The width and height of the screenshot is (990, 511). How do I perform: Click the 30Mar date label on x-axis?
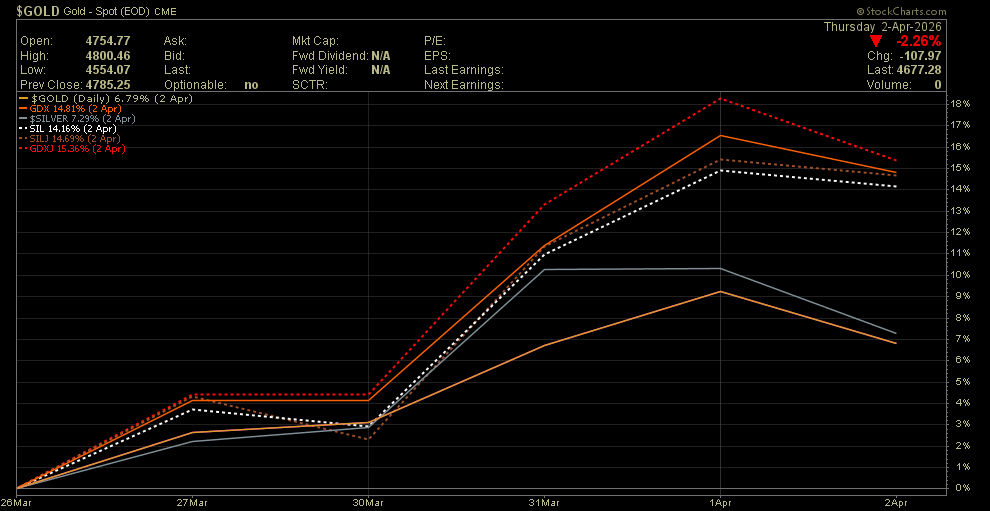tap(368, 501)
